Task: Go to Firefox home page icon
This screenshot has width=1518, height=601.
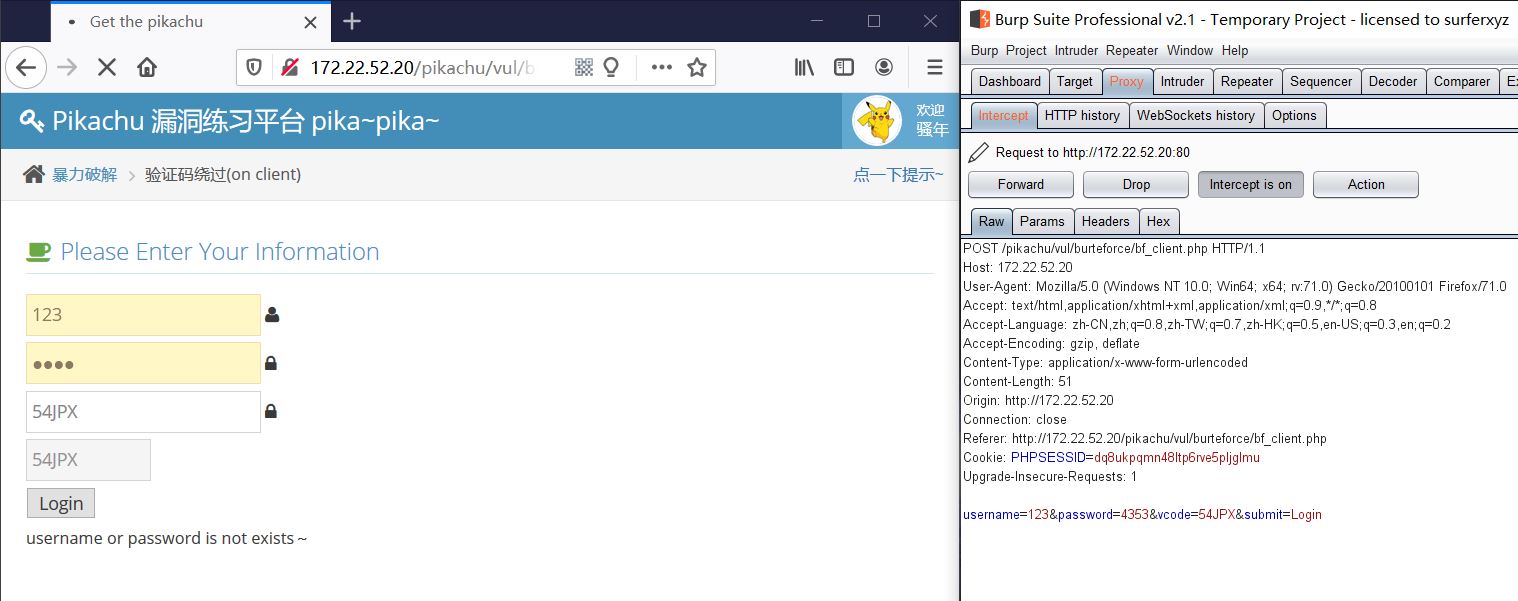Action: (147, 68)
